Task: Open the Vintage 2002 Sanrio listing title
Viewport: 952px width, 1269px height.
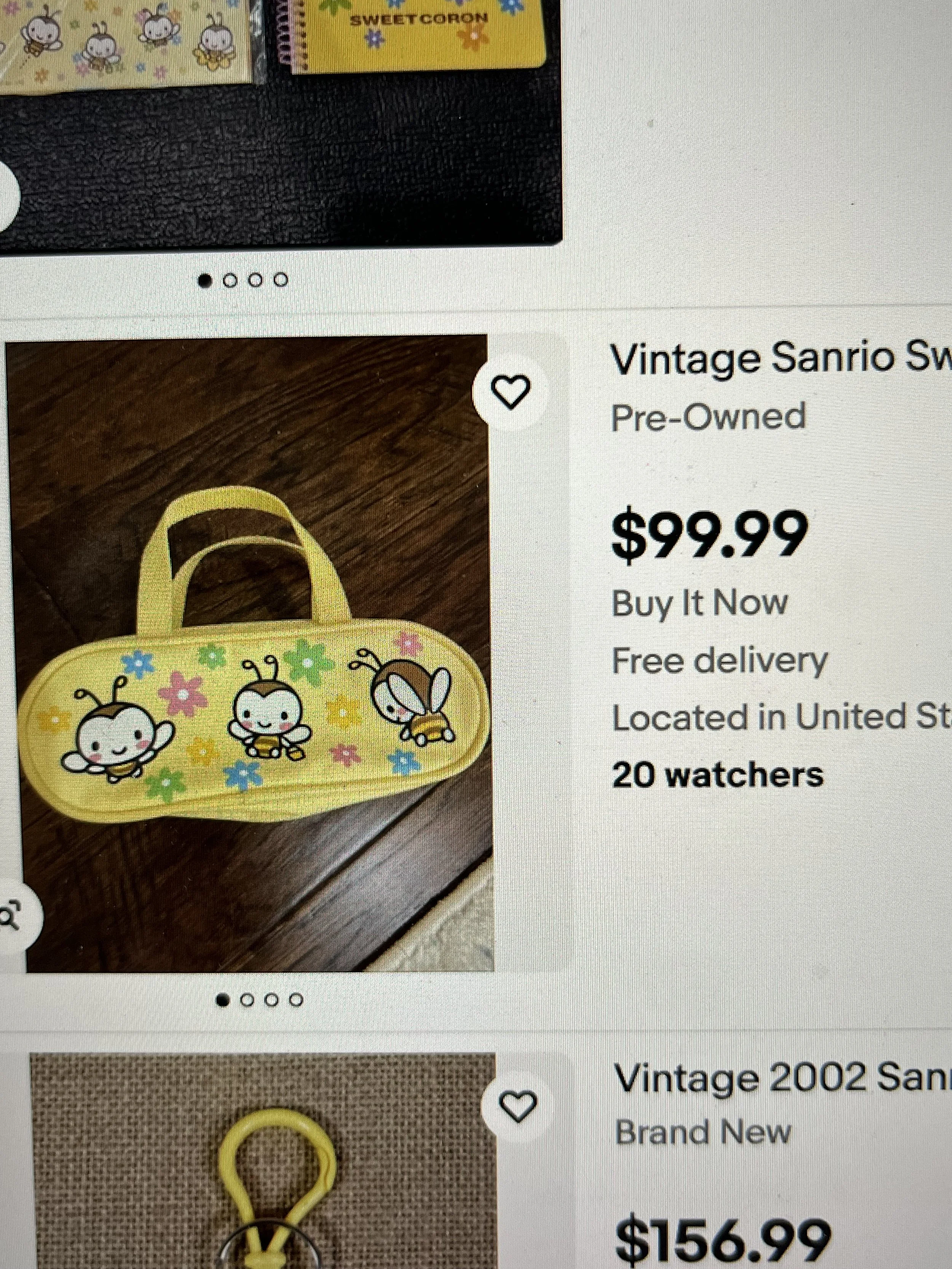Action: tap(783, 1079)
